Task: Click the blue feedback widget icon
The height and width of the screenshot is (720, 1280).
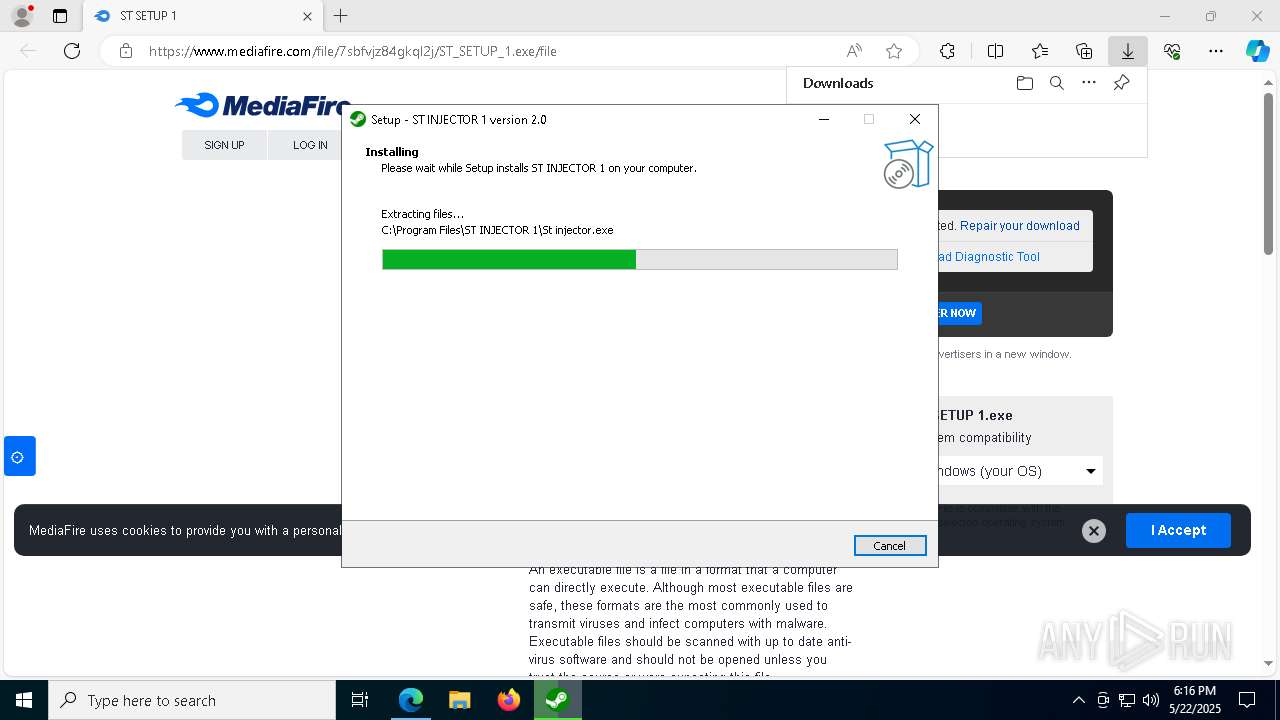Action: coord(19,456)
